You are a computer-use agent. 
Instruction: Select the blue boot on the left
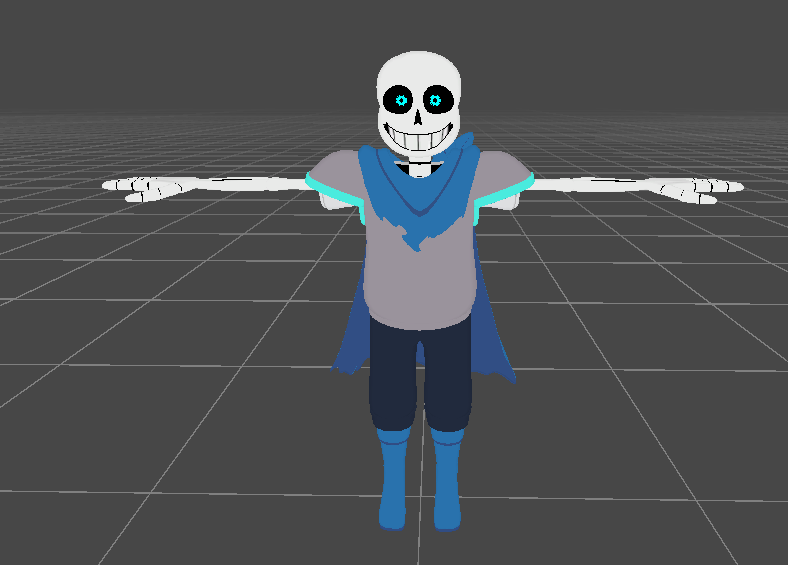tap(393, 478)
